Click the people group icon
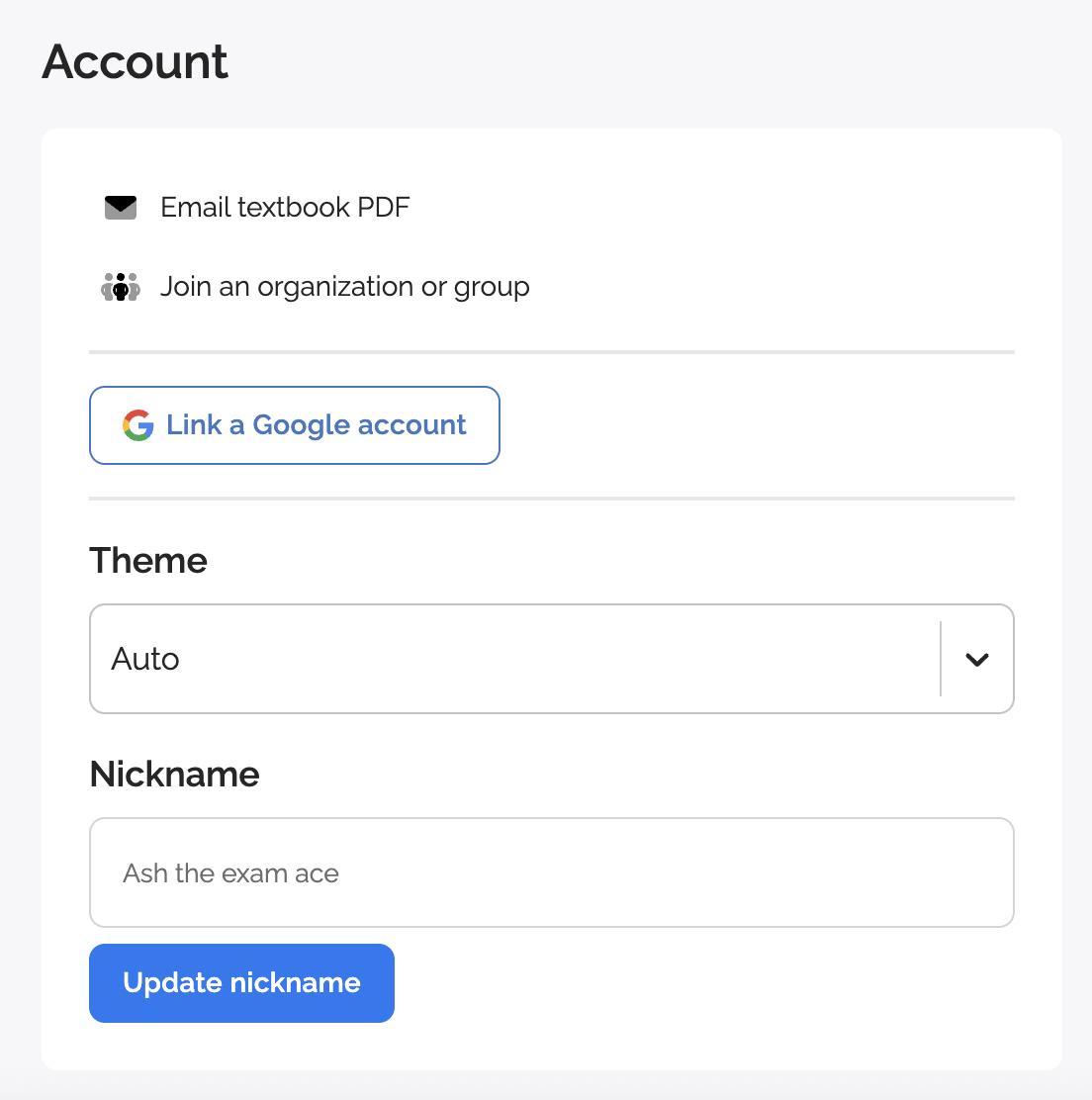Screen dimensions: 1092x1100 (121, 288)
